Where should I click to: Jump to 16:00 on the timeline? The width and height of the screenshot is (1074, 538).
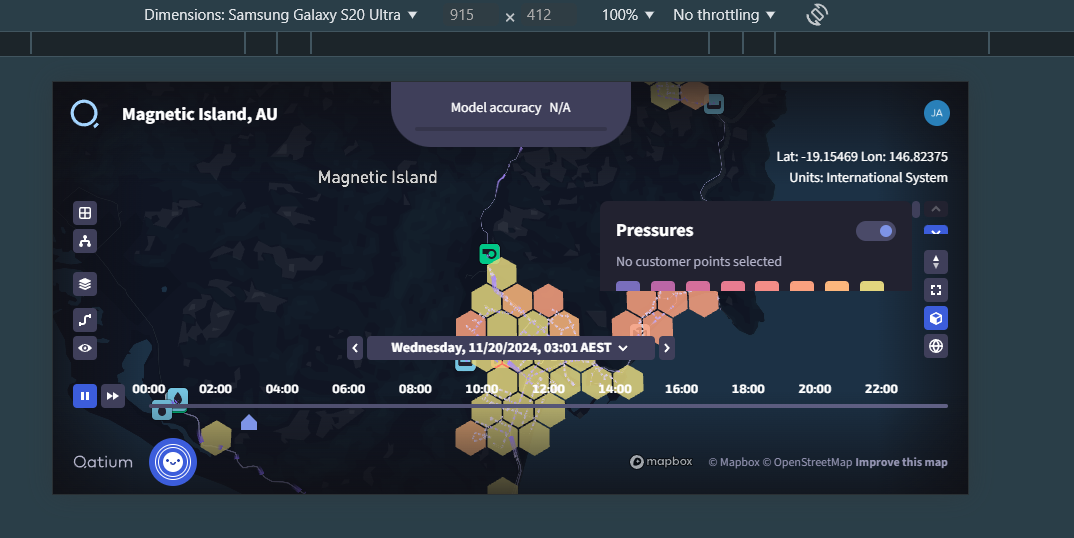pyautogui.click(x=682, y=389)
